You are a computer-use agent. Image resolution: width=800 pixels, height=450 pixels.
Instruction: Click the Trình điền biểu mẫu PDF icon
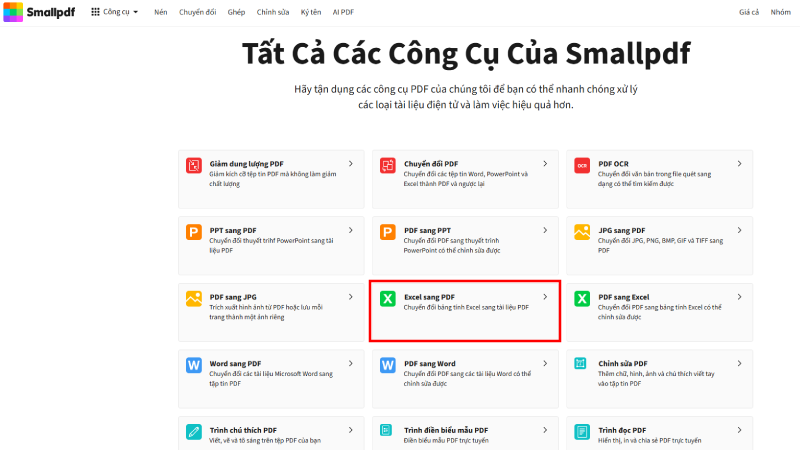(388, 431)
